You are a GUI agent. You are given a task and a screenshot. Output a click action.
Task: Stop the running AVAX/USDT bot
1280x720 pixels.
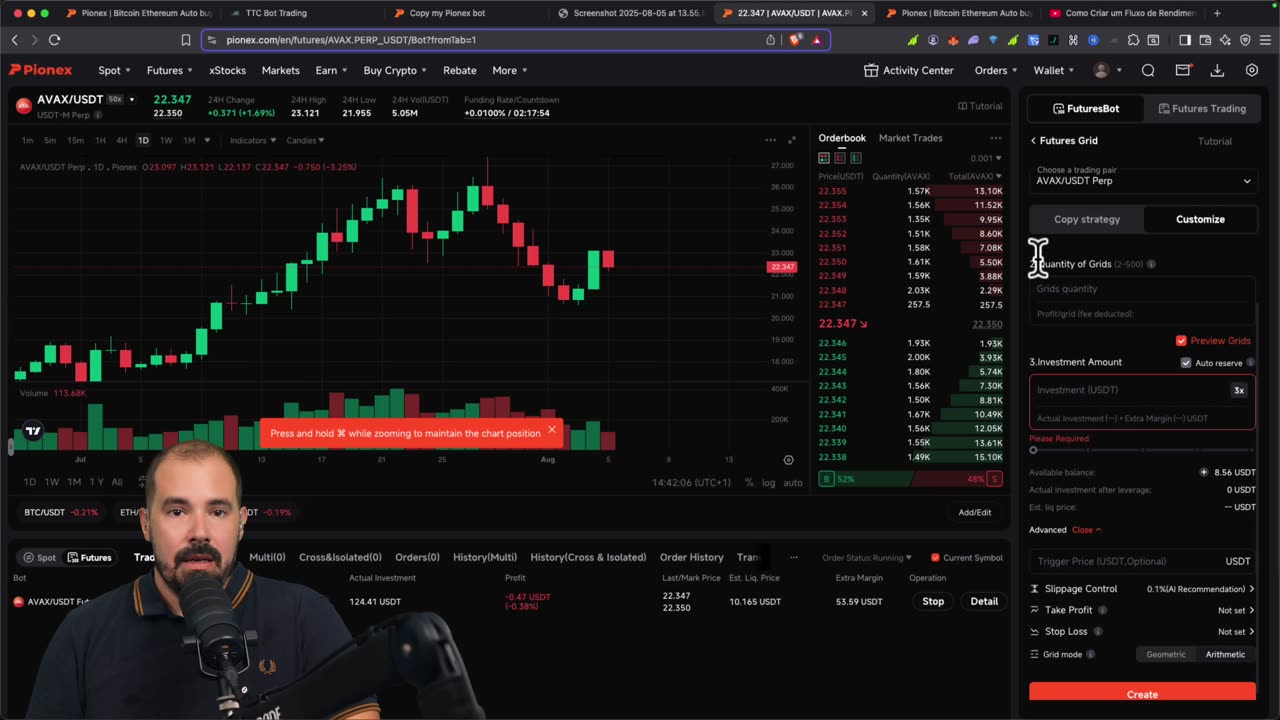933,601
